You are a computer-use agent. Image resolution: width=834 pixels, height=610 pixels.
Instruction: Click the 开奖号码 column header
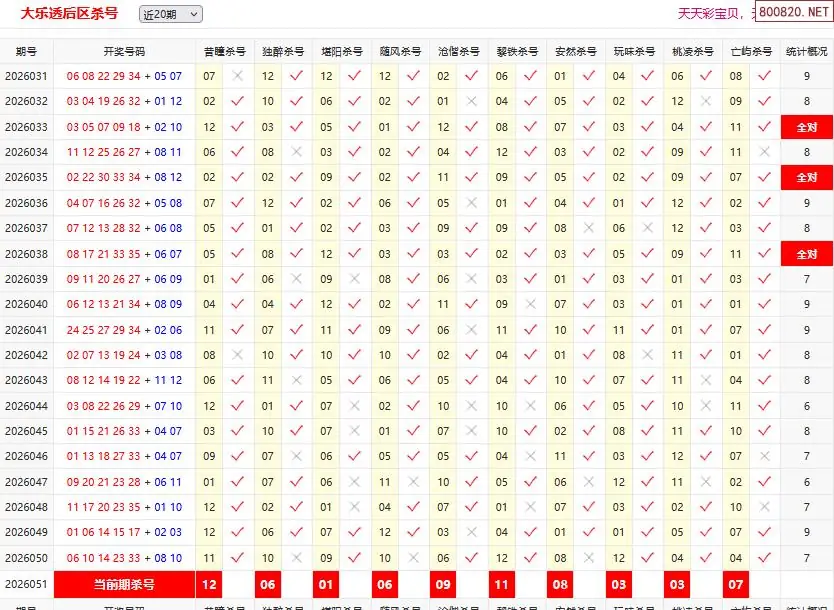(124, 52)
